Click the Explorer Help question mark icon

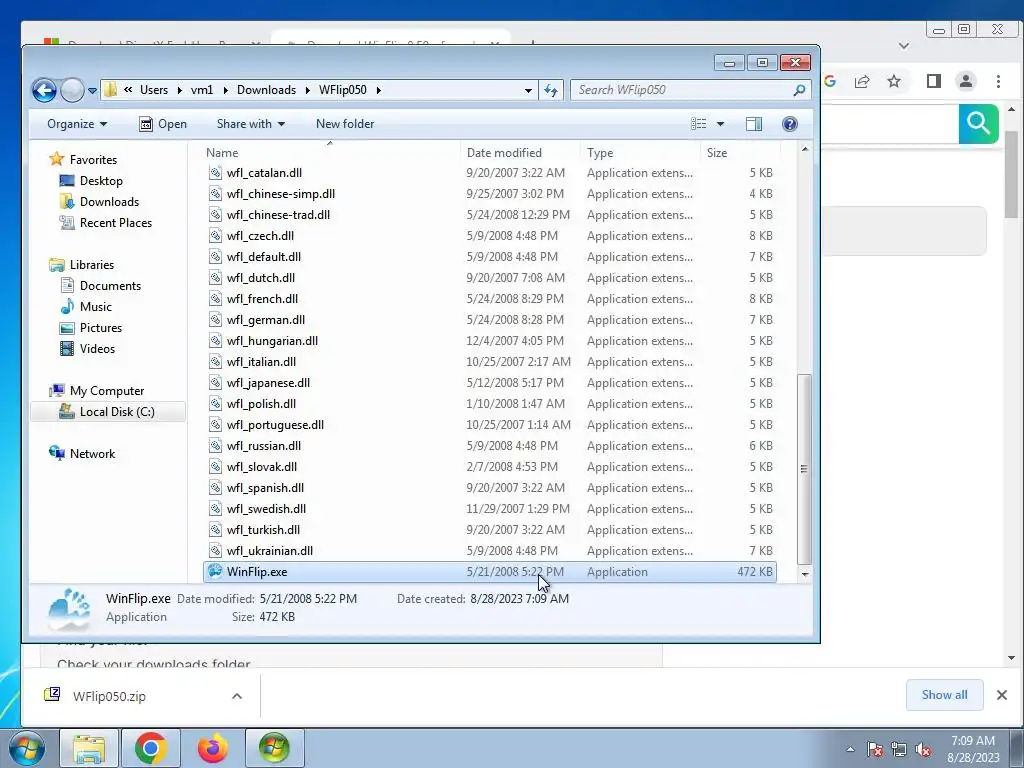pos(790,124)
